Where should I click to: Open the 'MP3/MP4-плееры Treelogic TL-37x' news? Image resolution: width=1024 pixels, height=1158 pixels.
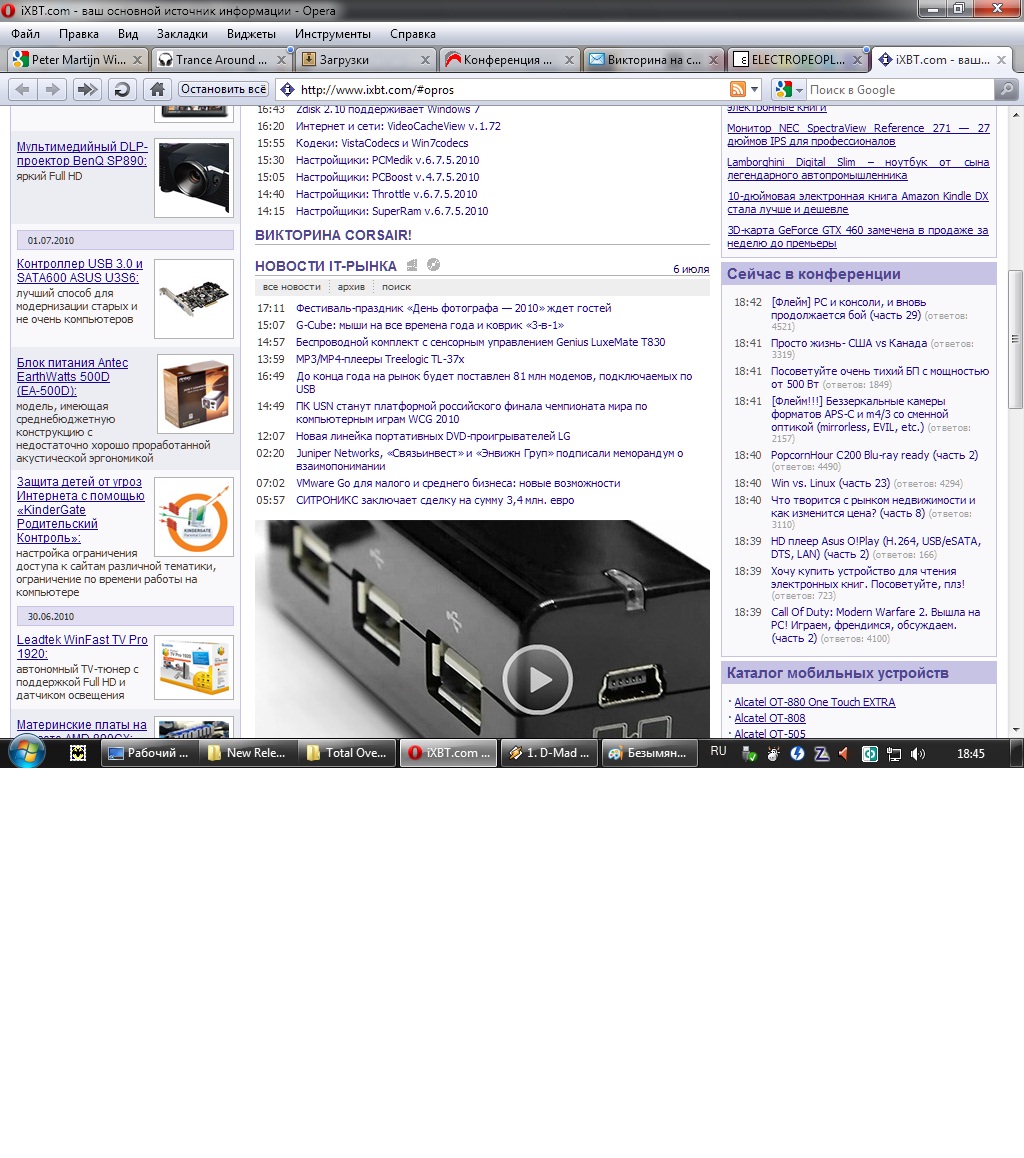379,359
